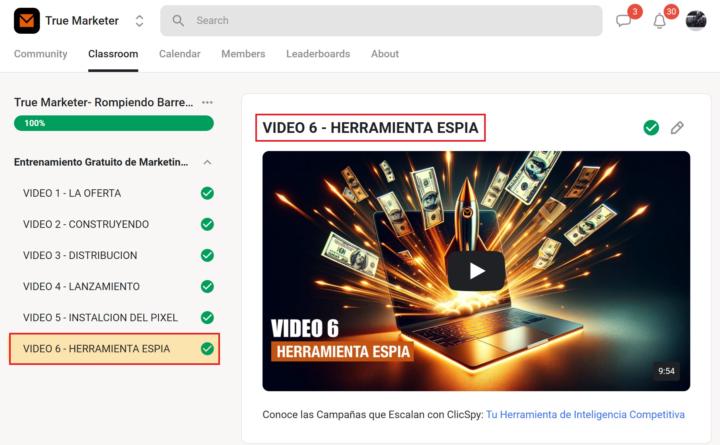Toggle completion check for VIDEO 3
Image resolution: width=720 pixels, height=445 pixels.
click(208, 255)
